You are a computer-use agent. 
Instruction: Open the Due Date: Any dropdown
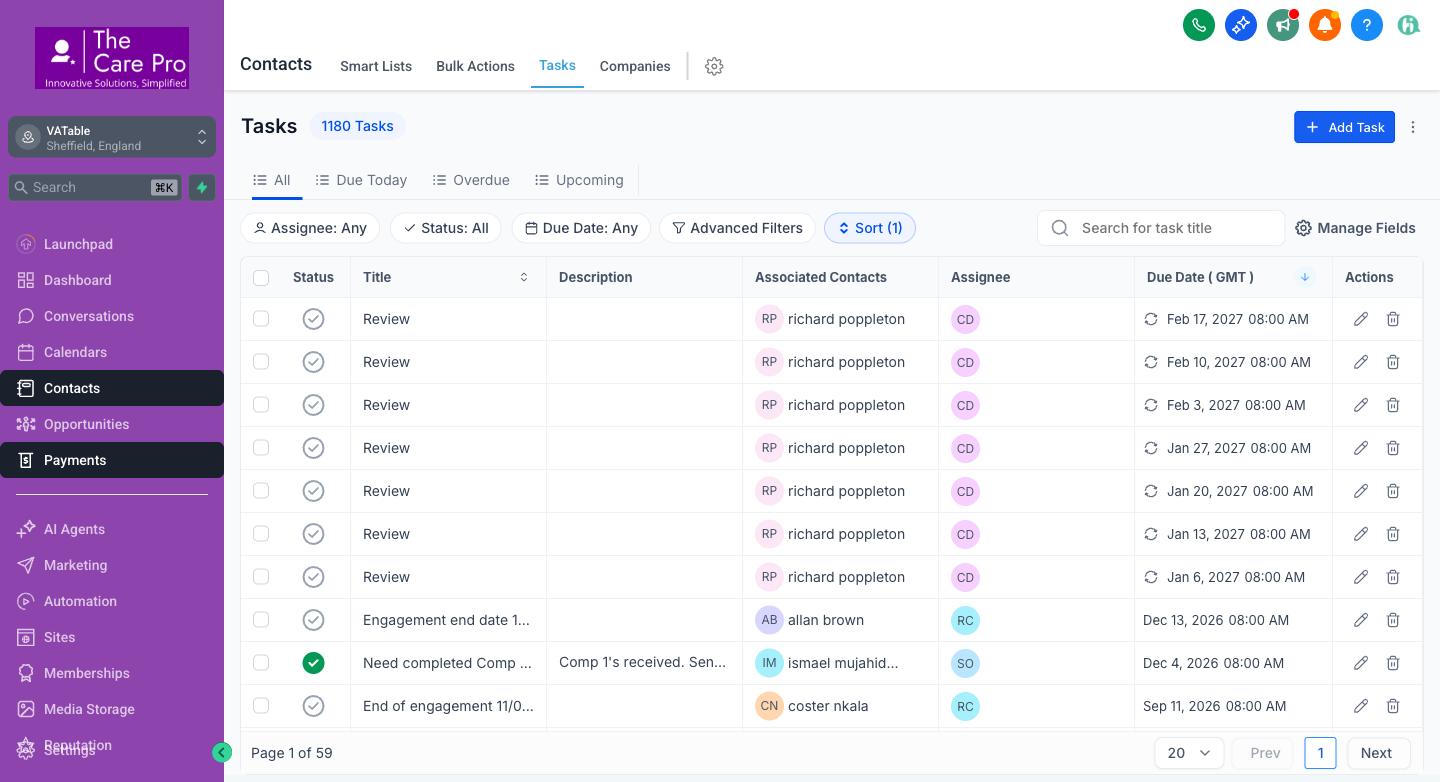point(581,228)
